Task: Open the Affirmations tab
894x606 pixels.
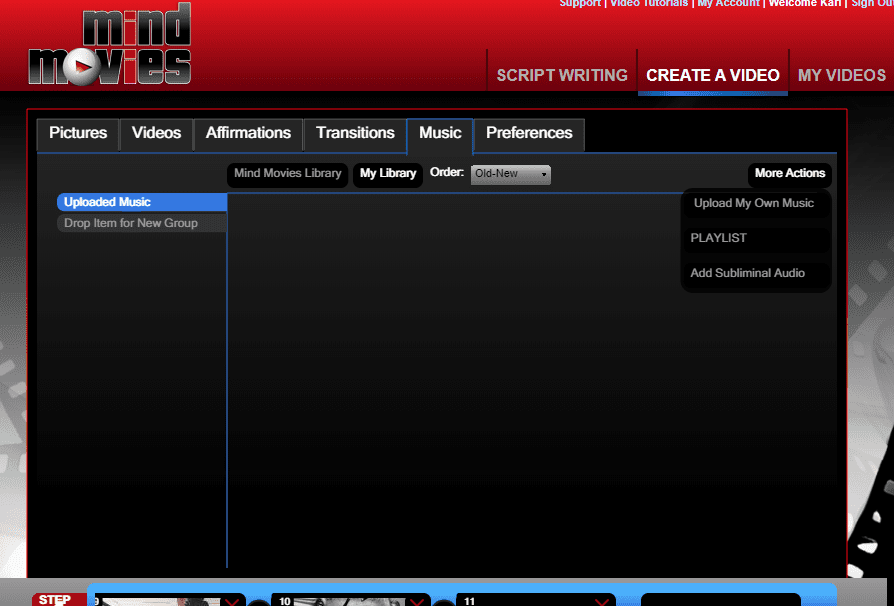Action: click(248, 134)
